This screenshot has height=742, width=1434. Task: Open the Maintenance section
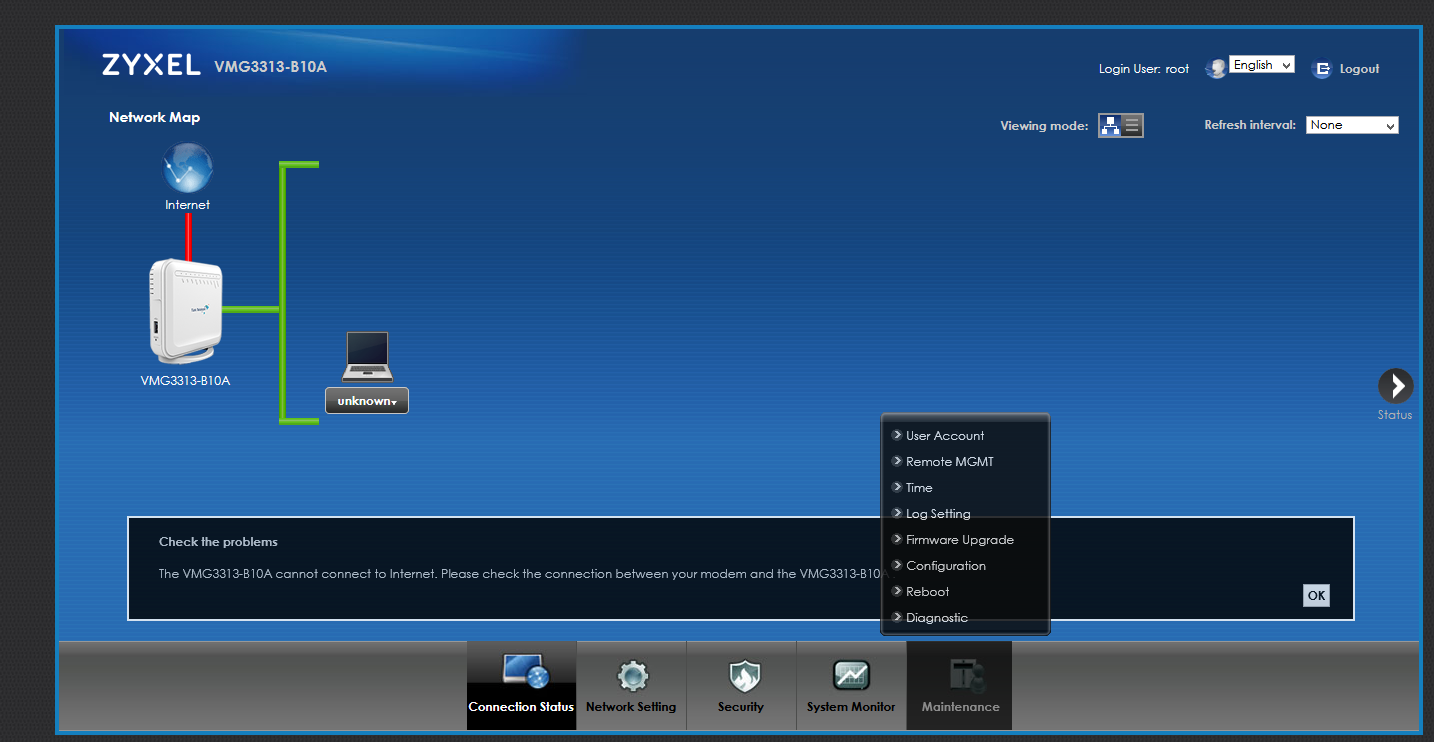click(960, 686)
